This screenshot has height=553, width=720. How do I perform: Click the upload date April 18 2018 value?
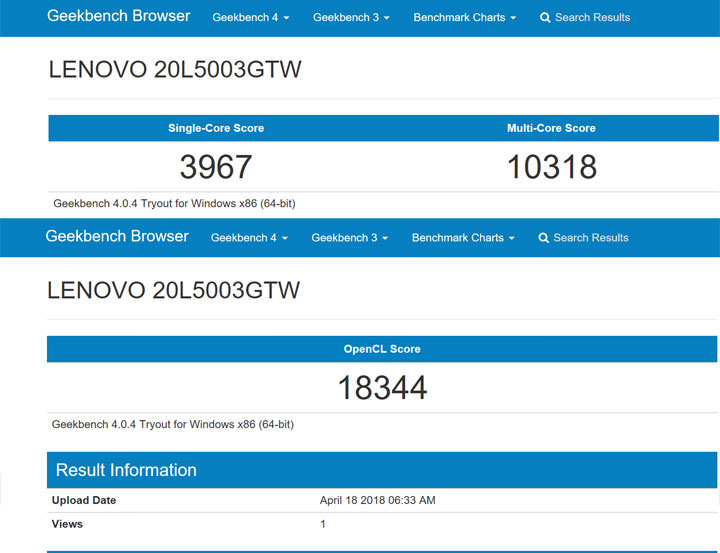[377, 500]
